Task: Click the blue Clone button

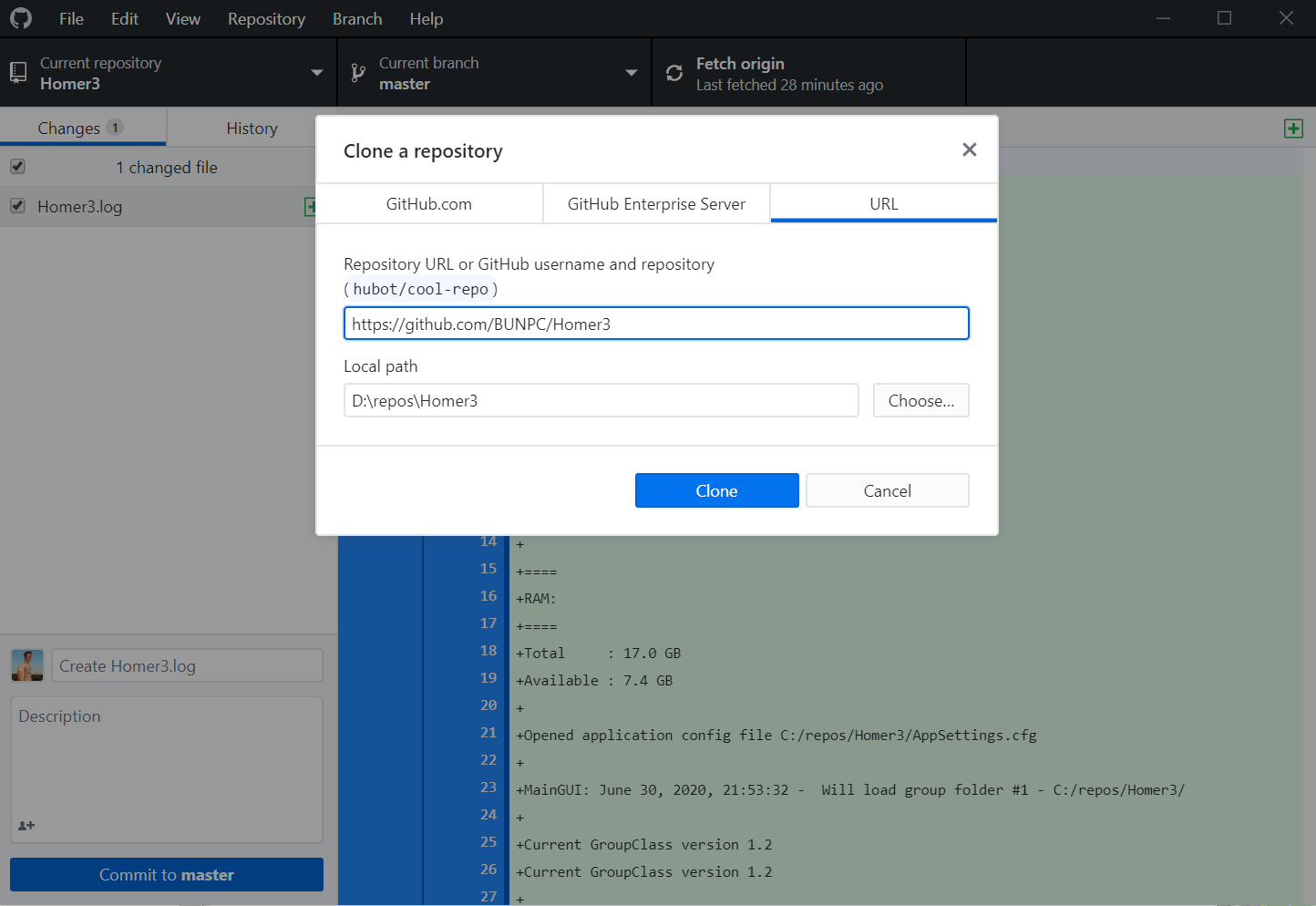Action: tap(717, 490)
